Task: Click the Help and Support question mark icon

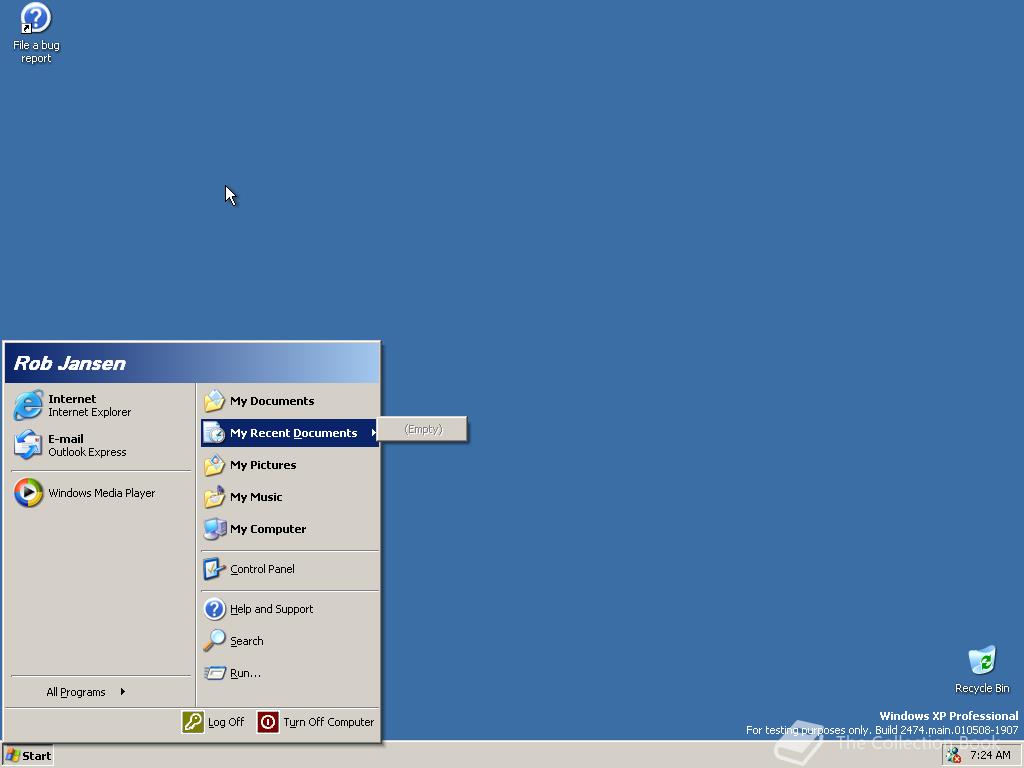Action: tap(214, 609)
